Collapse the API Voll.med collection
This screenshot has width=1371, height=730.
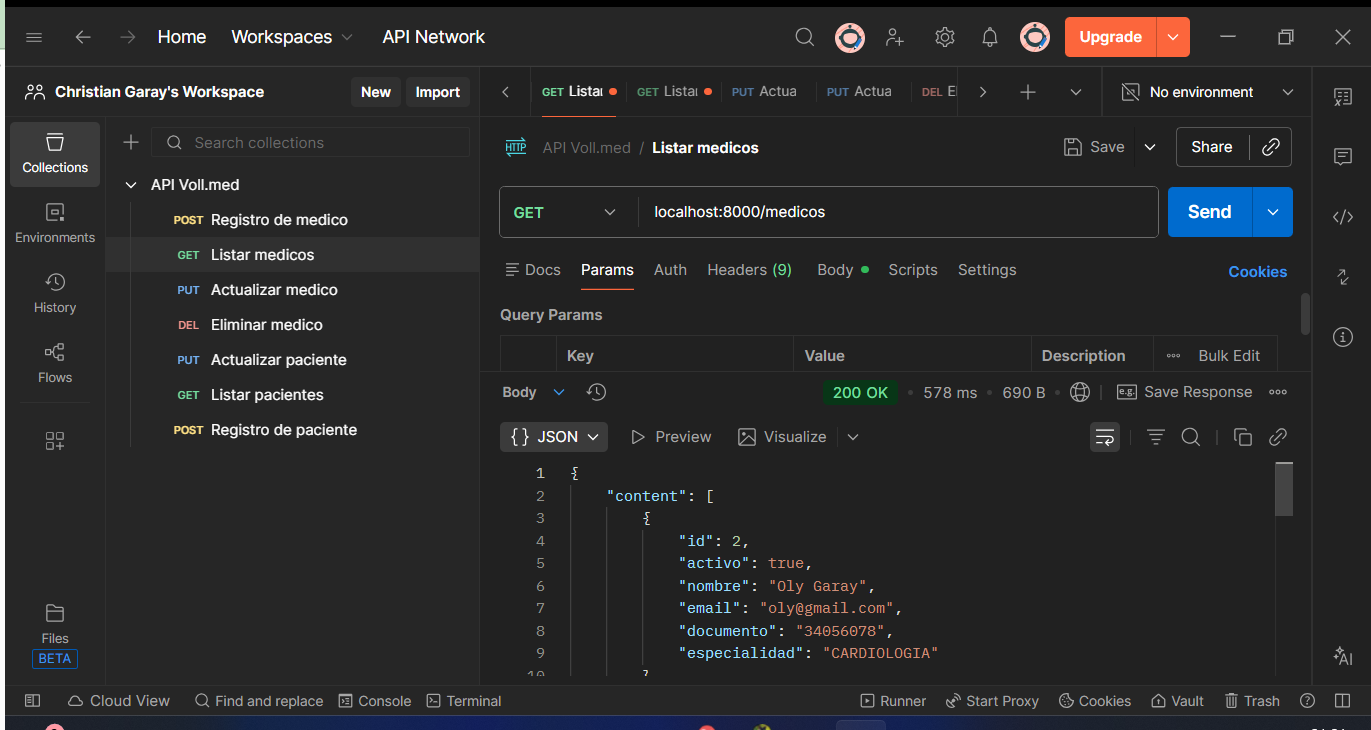tap(131, 185)
